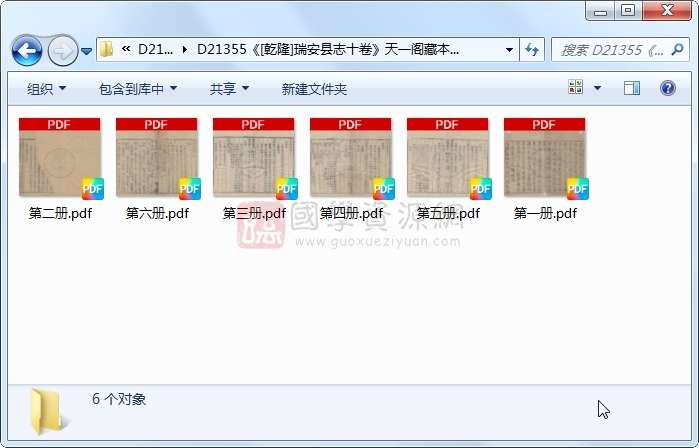Click 新建文件夹 button
The width and height of the screenshot is (699, 448).
[x=314, y=89]
